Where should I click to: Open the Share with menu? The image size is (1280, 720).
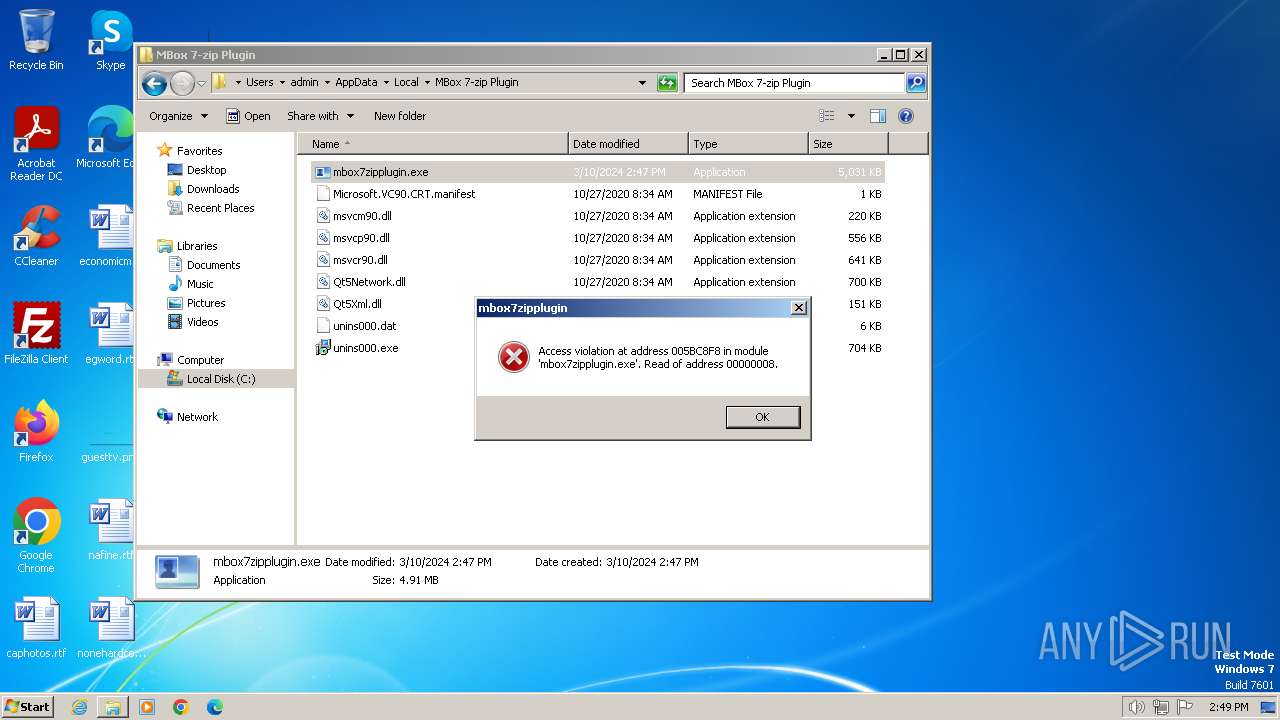(320, 116)
